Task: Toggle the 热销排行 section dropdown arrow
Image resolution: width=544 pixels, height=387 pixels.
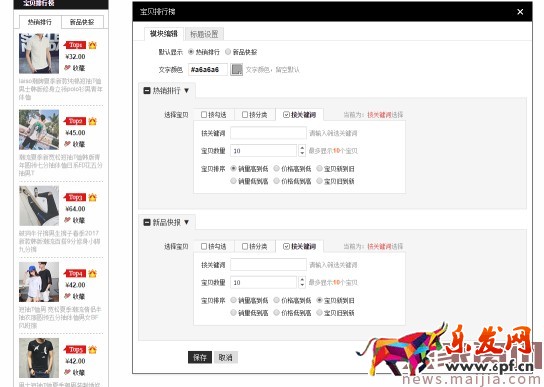Action: coord(187,91)
